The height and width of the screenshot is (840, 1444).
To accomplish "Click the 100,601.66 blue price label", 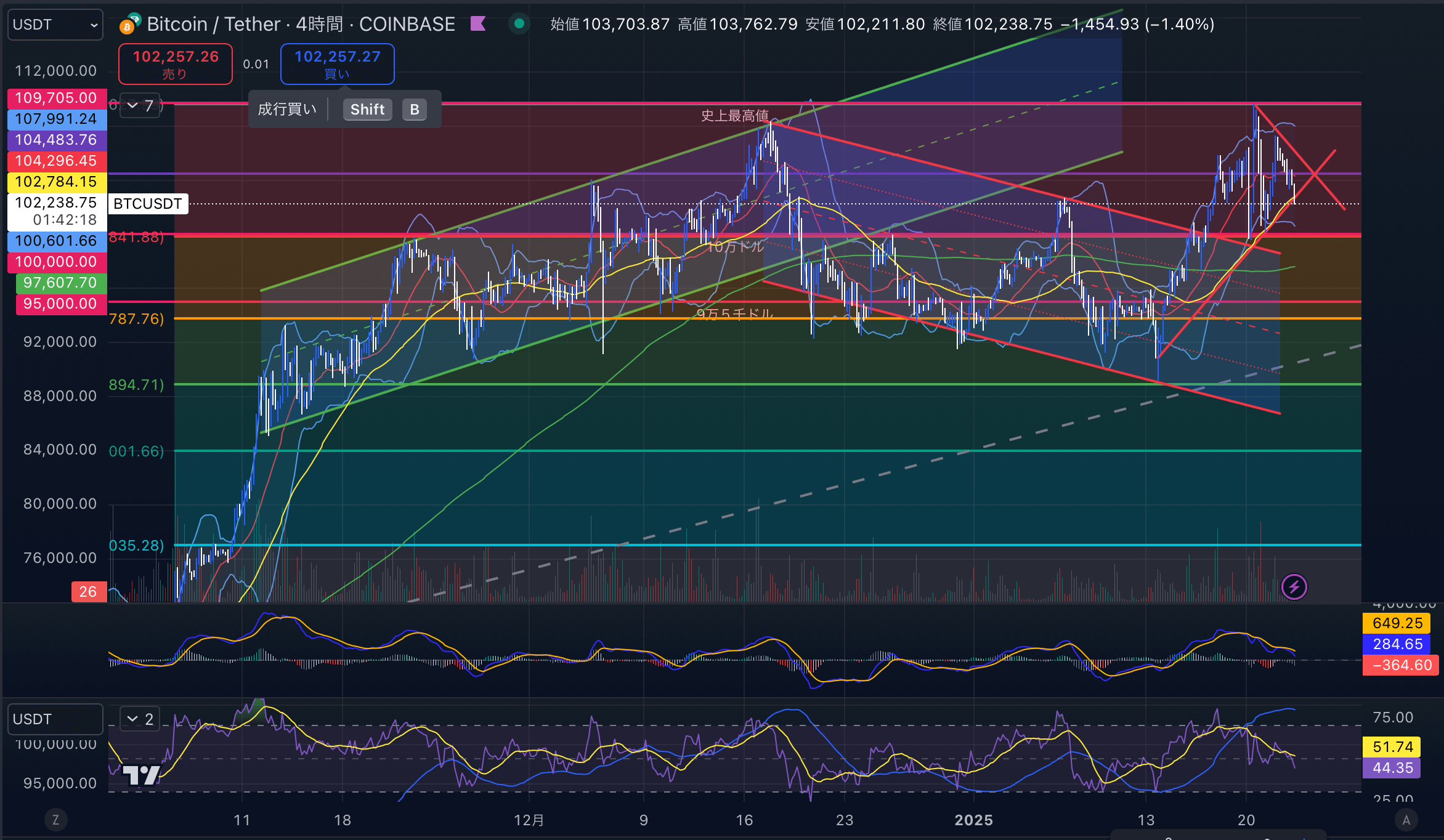I will point(57,241).
